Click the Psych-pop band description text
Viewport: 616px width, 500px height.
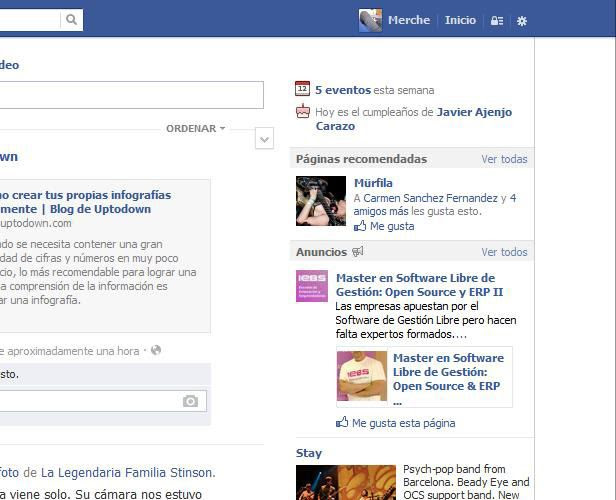tap(466, 482)
